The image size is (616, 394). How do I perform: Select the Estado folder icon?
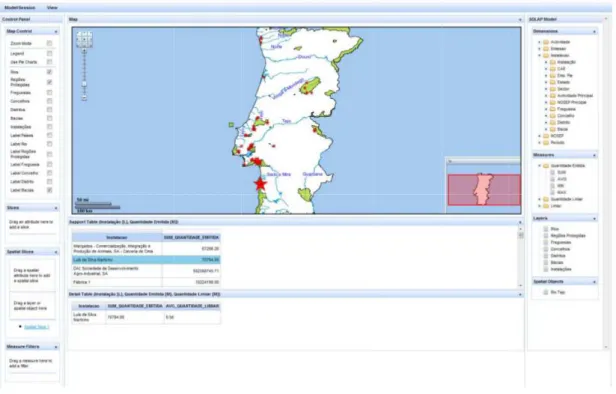coord(553,82)
